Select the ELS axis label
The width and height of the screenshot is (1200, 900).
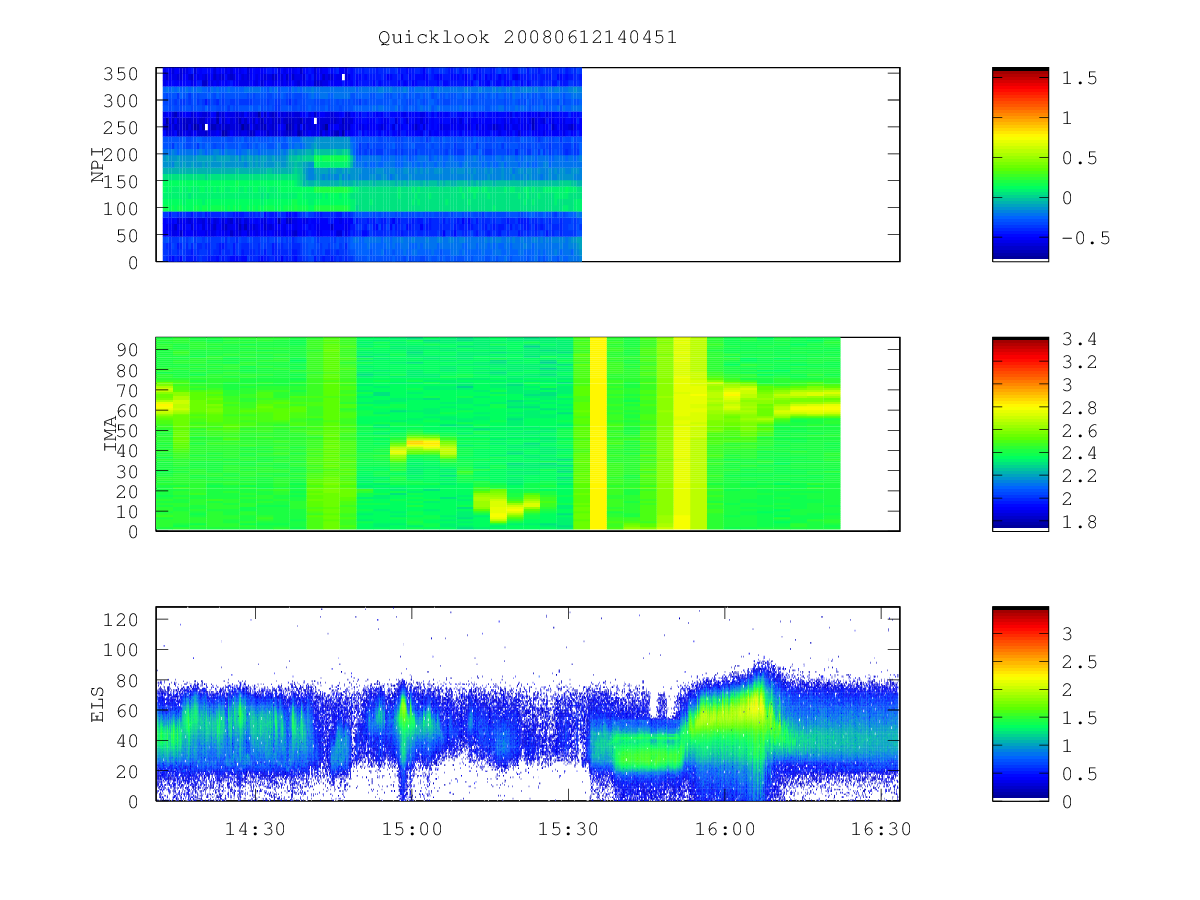(x=98, y=704)
